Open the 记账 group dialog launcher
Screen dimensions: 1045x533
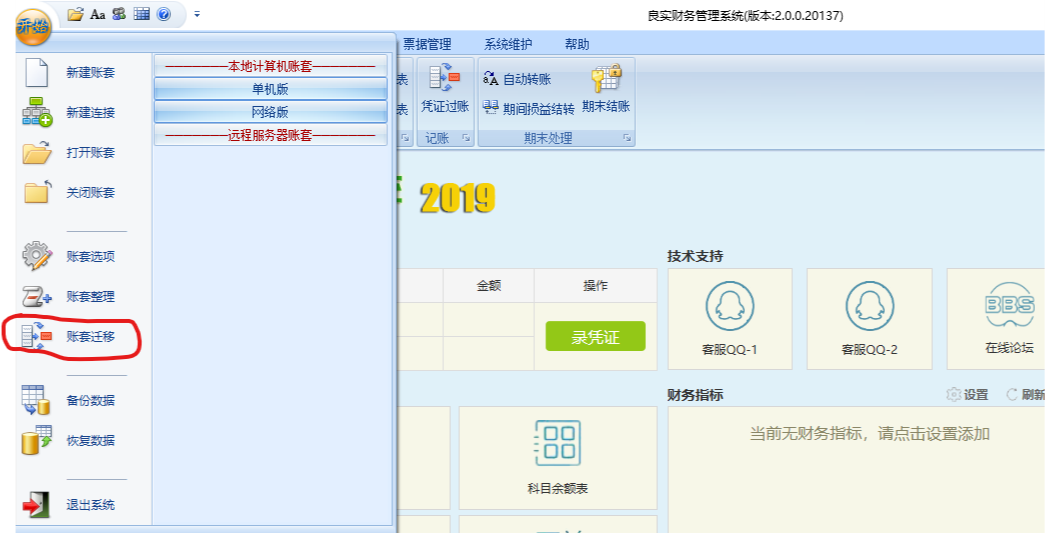point(466,138)
